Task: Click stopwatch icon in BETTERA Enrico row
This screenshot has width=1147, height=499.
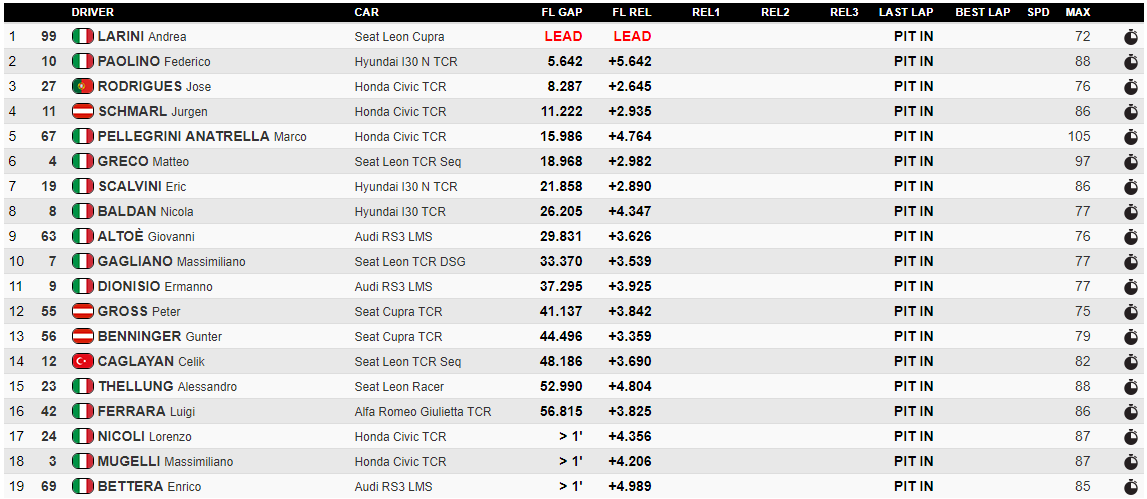Action: click(x=1131, y=487)
